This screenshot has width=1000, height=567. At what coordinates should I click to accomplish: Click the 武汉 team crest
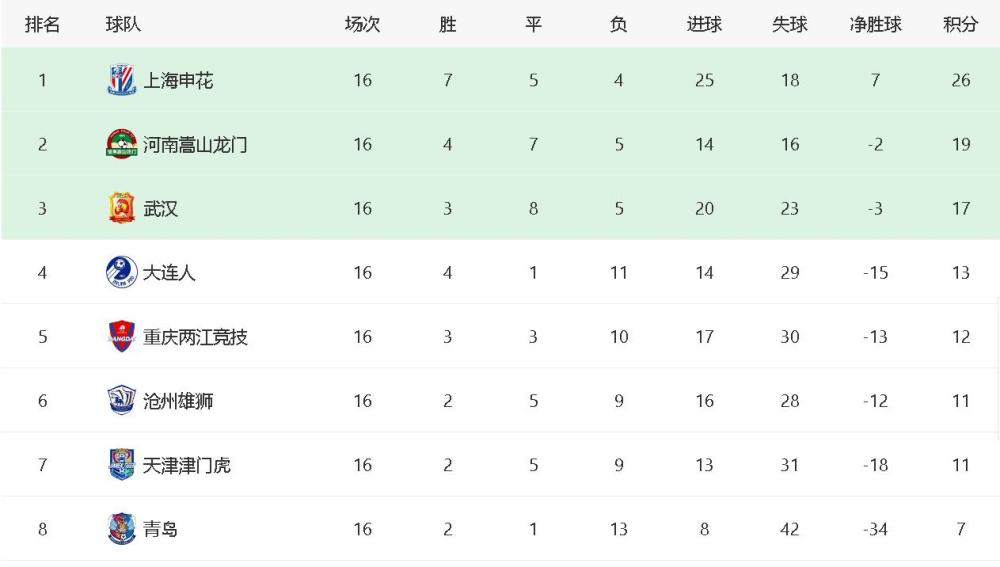121,209
